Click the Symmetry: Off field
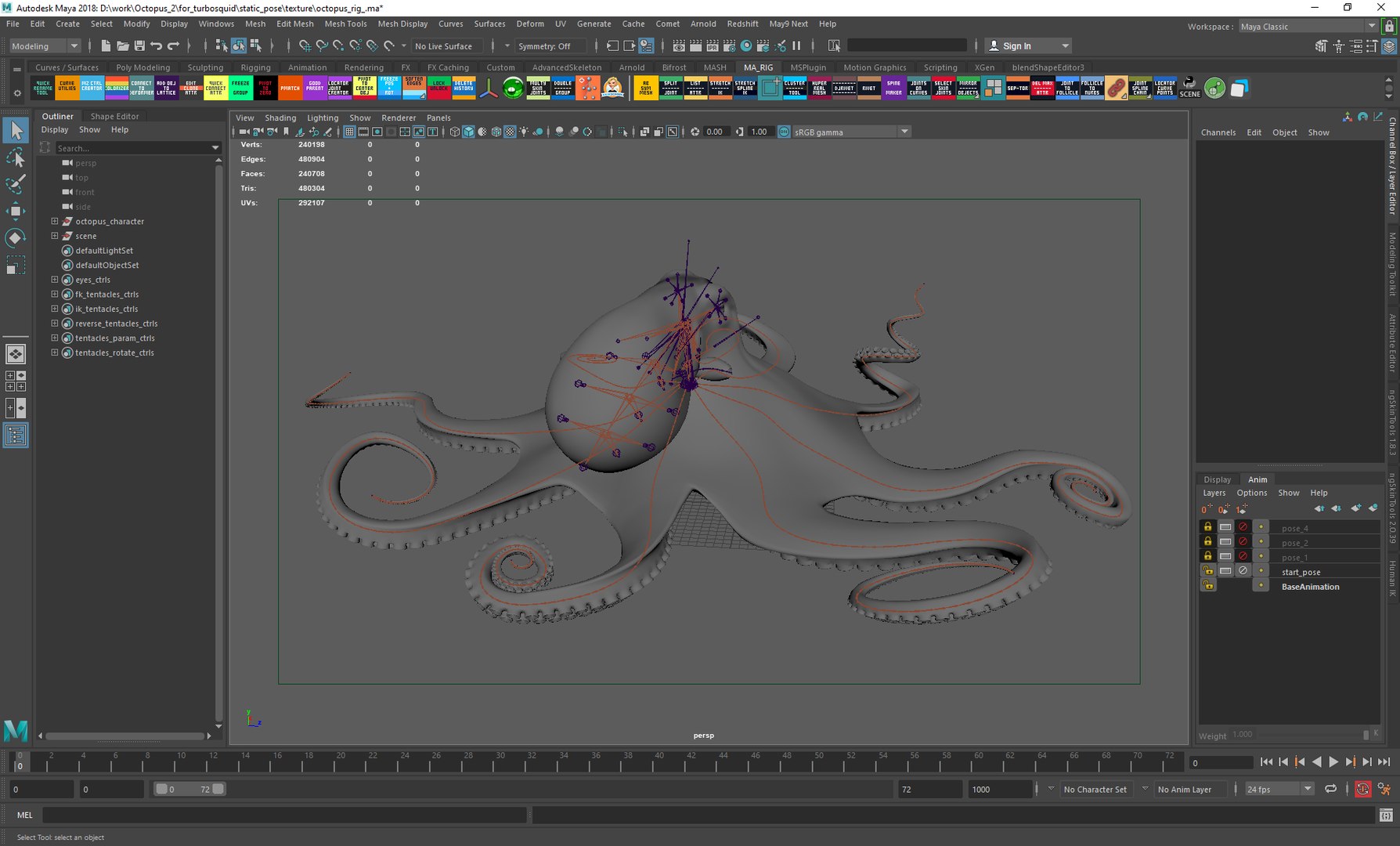The image size is (1400, 846). tap(550, 46)
